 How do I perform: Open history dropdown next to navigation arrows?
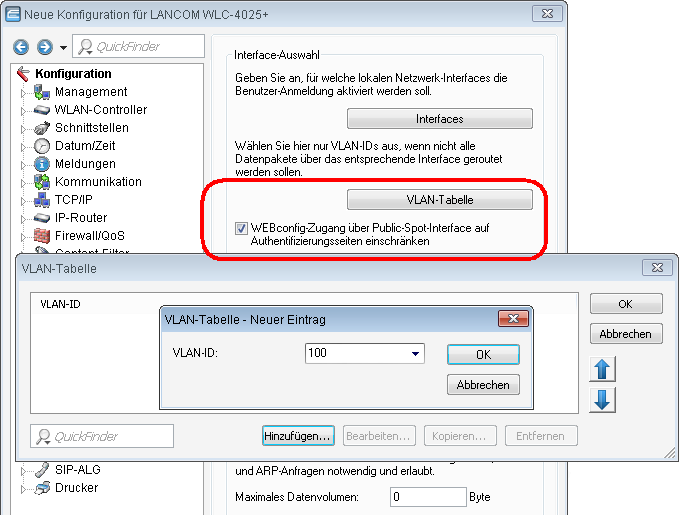coord(64,47)
